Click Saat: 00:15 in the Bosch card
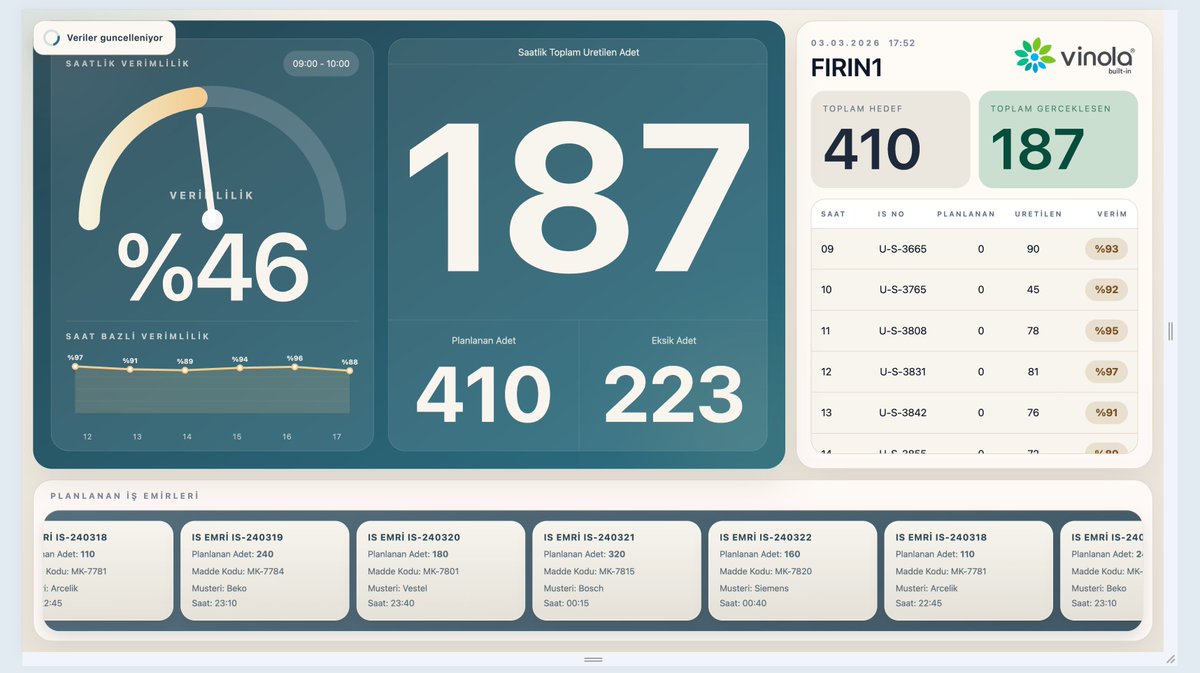 coord(566,604)
